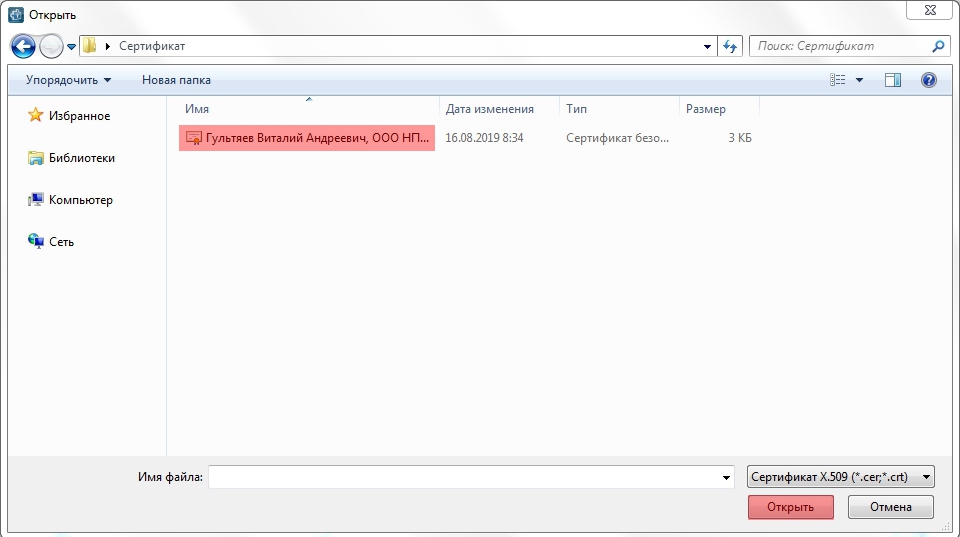
Task: Click the Сеть network icon
Action: coord(36,241)
